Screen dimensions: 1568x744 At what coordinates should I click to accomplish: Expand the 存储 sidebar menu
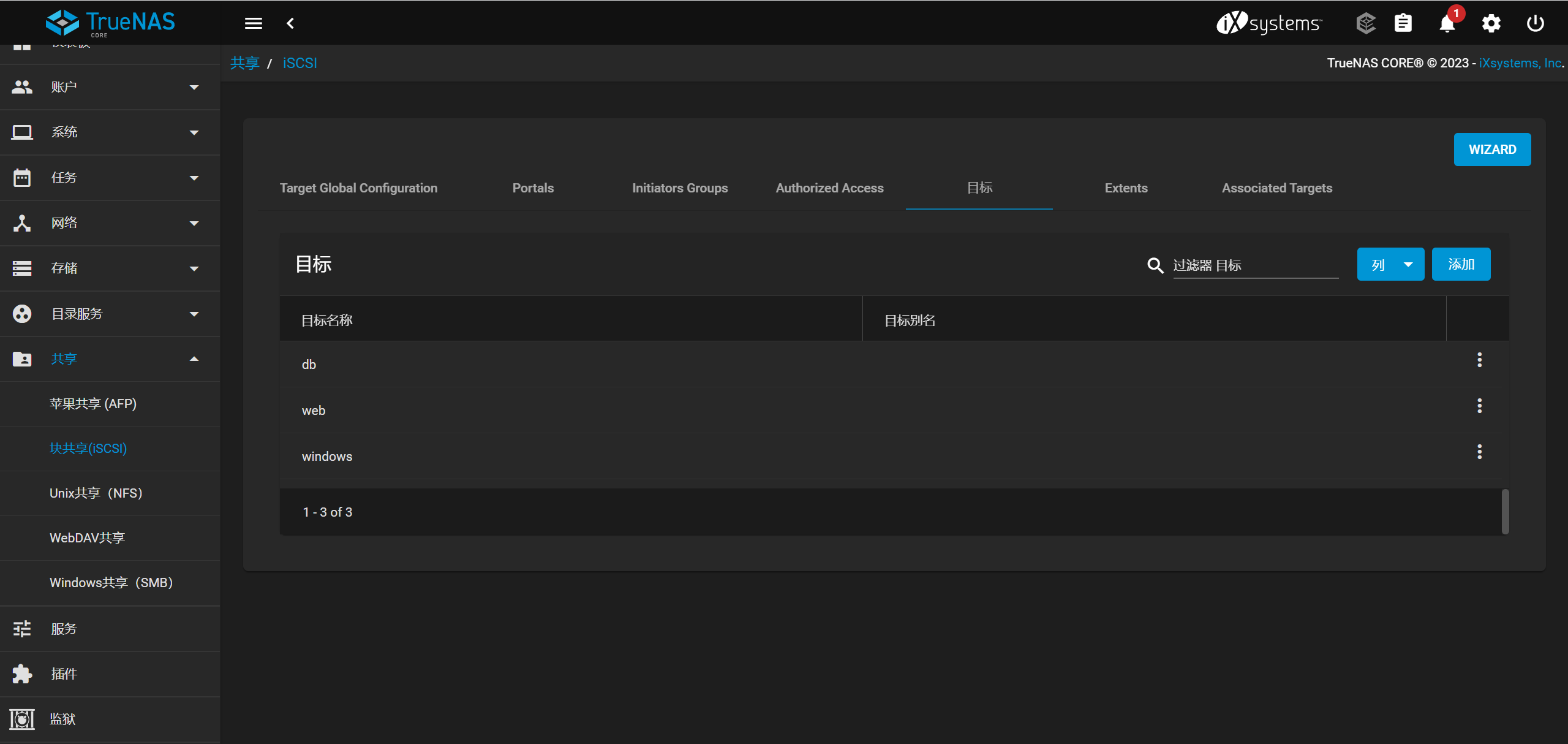click(110, 268)
